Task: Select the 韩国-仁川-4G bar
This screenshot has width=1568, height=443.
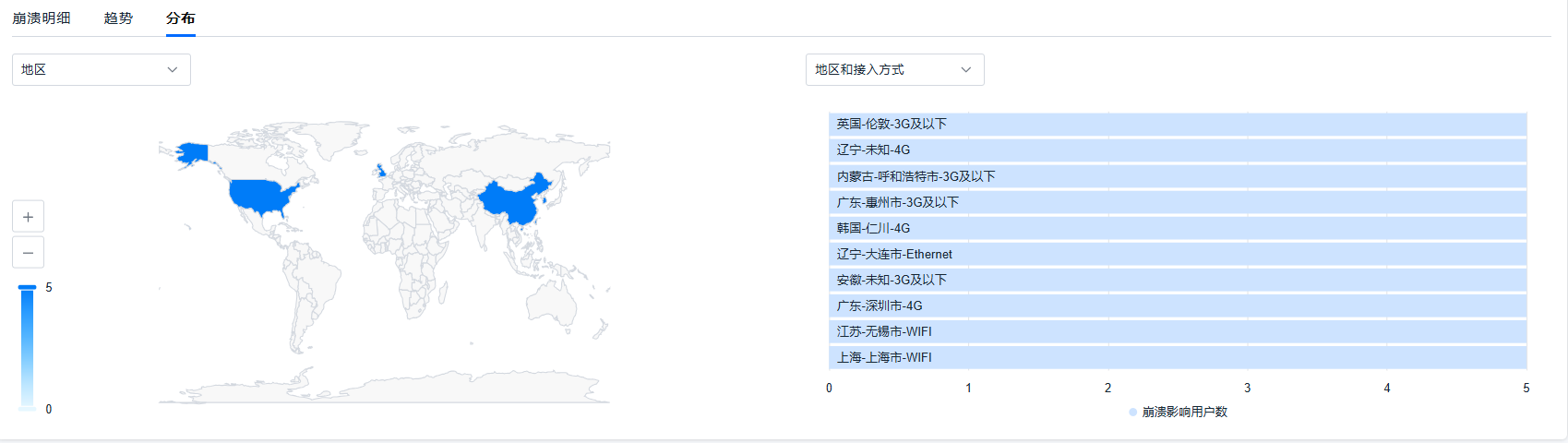Action: click(x=1177, y=228)
